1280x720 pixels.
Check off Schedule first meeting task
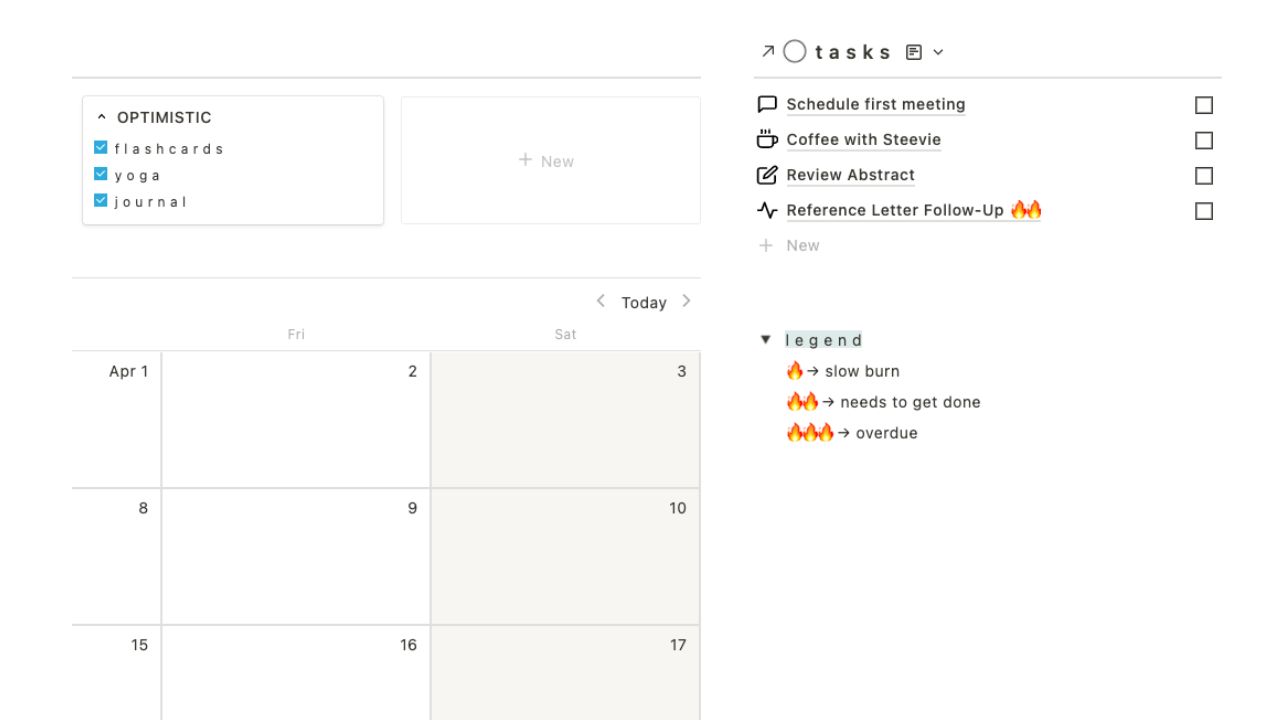click(1204, 105)
